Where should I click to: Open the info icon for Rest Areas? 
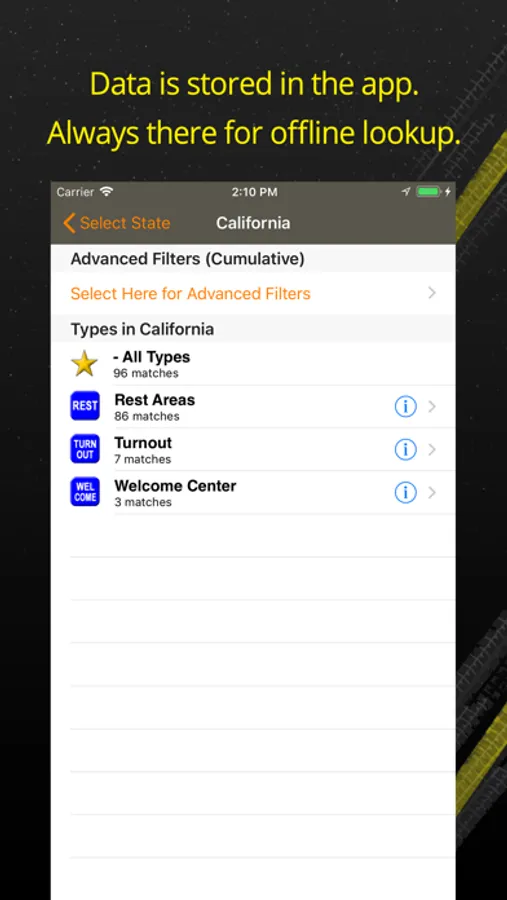coord(405,406)
